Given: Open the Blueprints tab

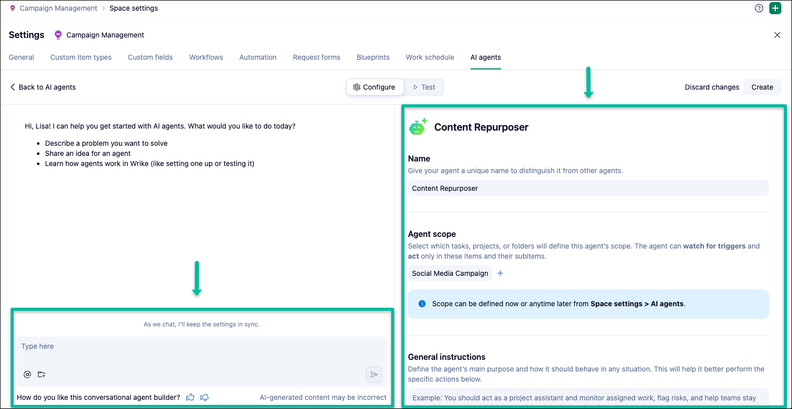Looking at the screenshot, I should click(373, 57).
